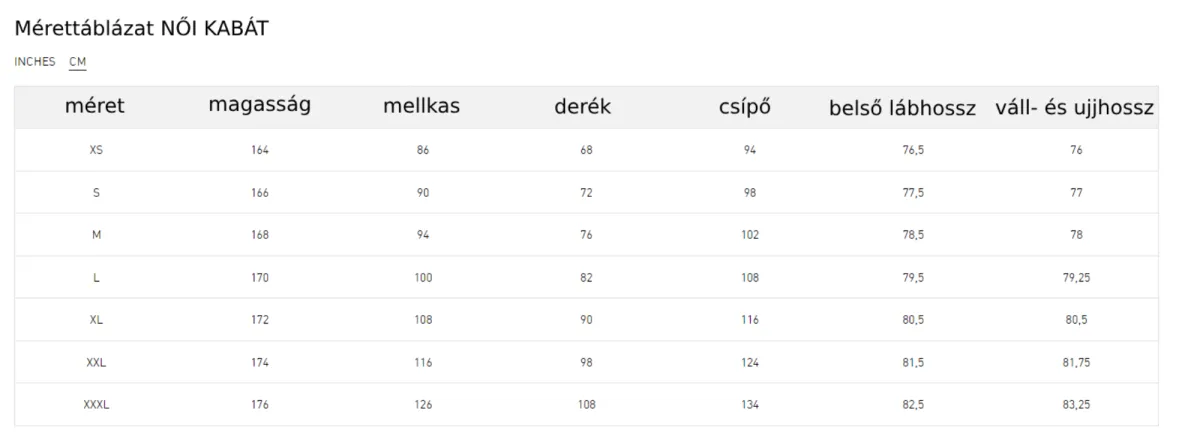This screenshot has width=1200, height=443.
Task: Select the "mellkas" column header
Action: point(422,106)
